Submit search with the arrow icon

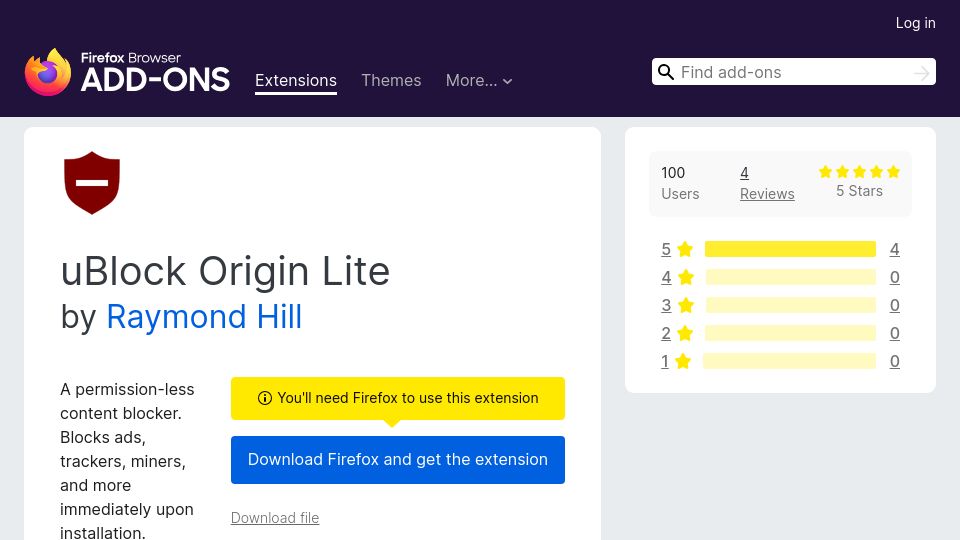coord(921,73)
